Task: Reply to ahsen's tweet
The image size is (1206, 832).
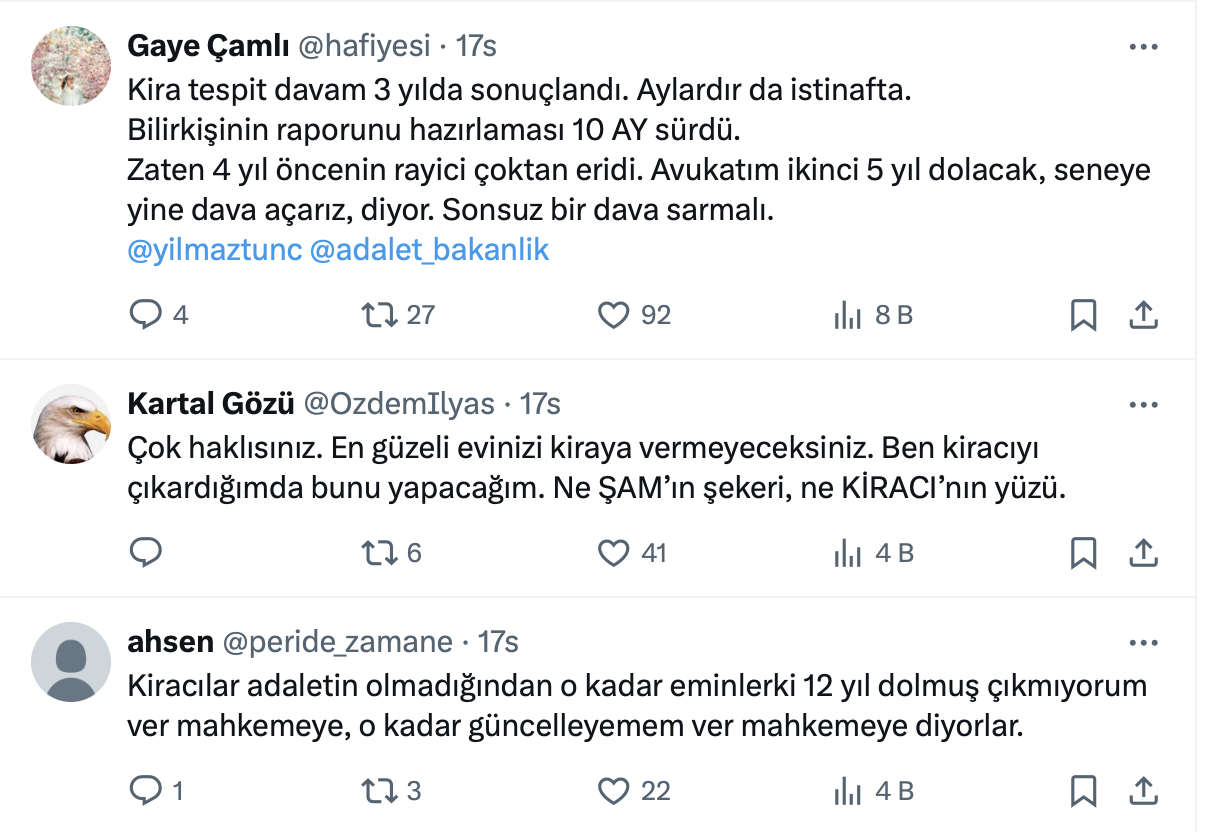Action: (146, 791)
